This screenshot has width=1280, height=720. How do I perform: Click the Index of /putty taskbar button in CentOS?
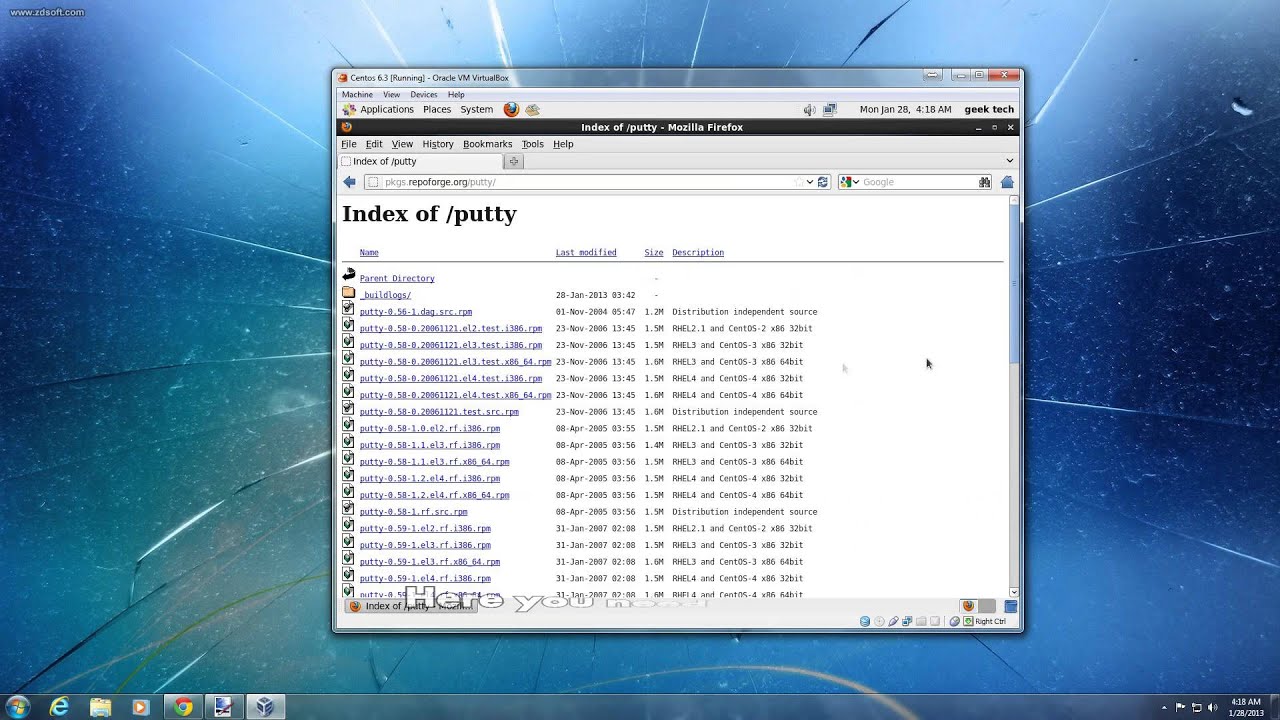411,606
